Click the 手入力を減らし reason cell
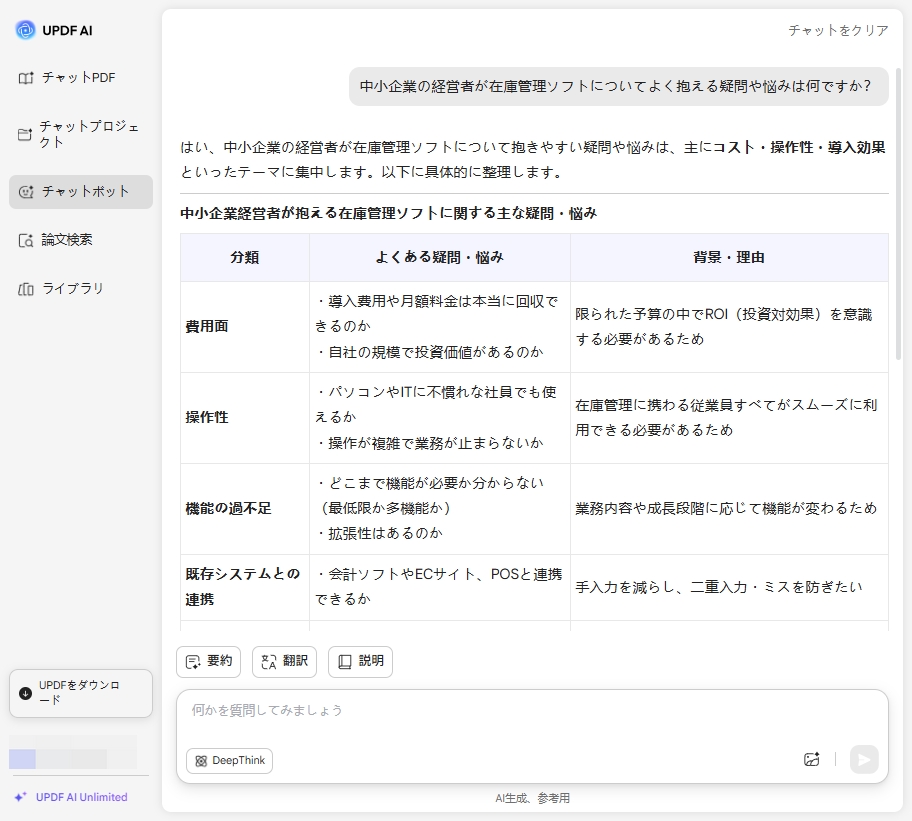The image size is (912, 821). pos(729,587)
